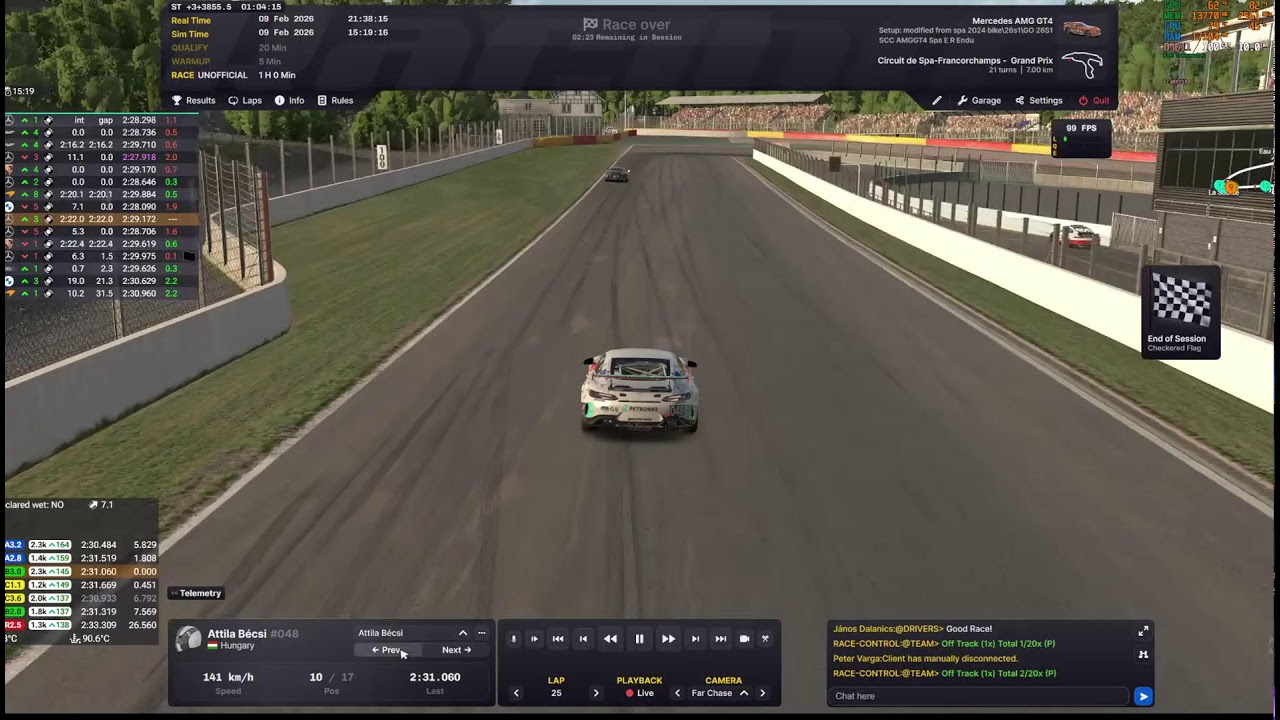
Task: Click the Next driver button
Action: 456,650
